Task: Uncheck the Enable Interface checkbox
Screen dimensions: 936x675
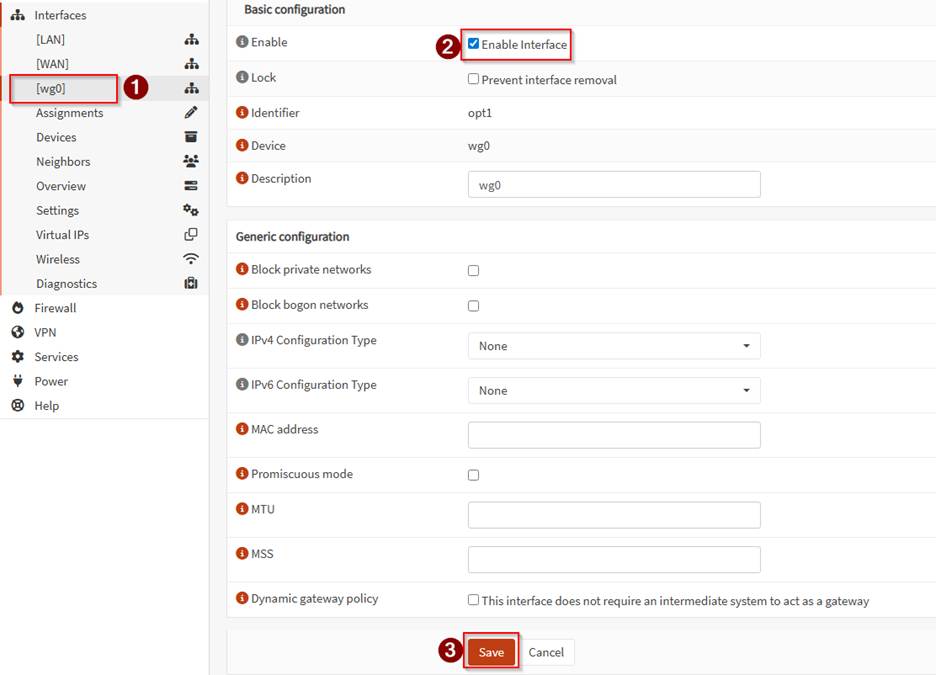Action: (474, 44)
